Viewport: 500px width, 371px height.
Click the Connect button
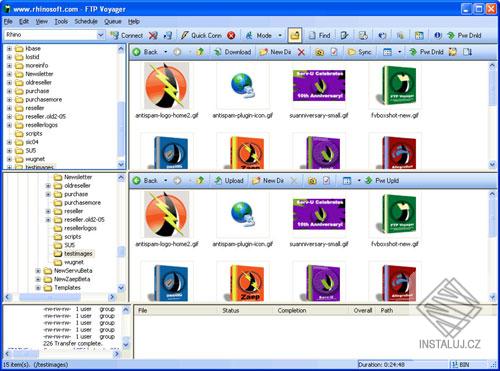click(x=127, y=35)
